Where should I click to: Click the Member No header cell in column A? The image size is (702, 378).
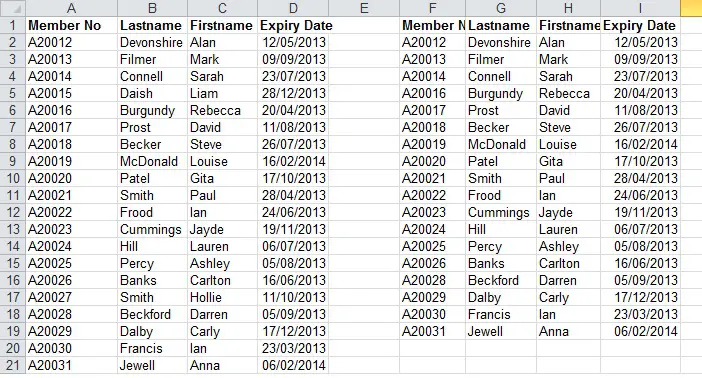click(x=72, y=26)
